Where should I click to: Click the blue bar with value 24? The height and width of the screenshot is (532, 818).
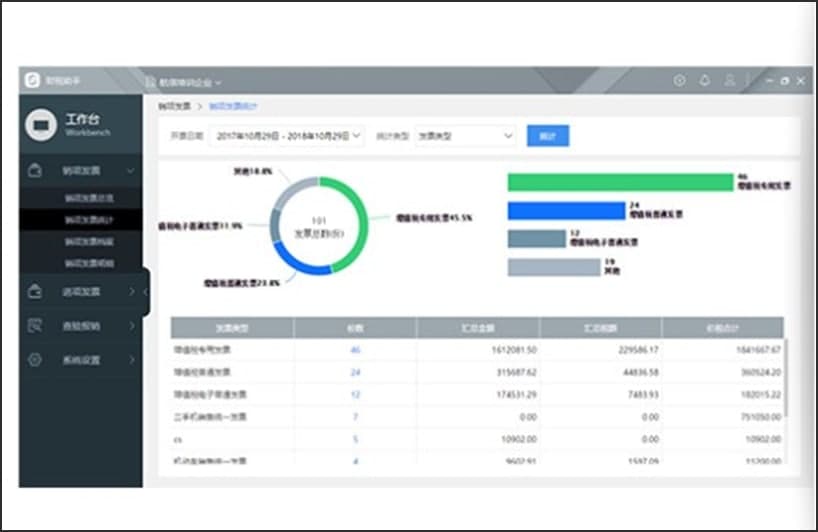[566, 211]
